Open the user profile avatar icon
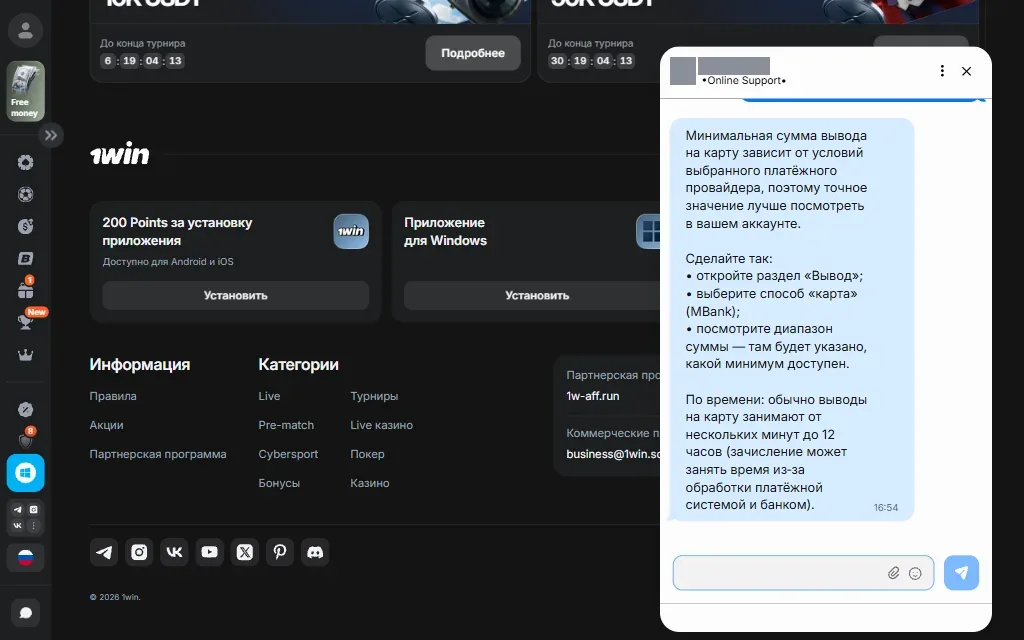 (x=25, y=30)
